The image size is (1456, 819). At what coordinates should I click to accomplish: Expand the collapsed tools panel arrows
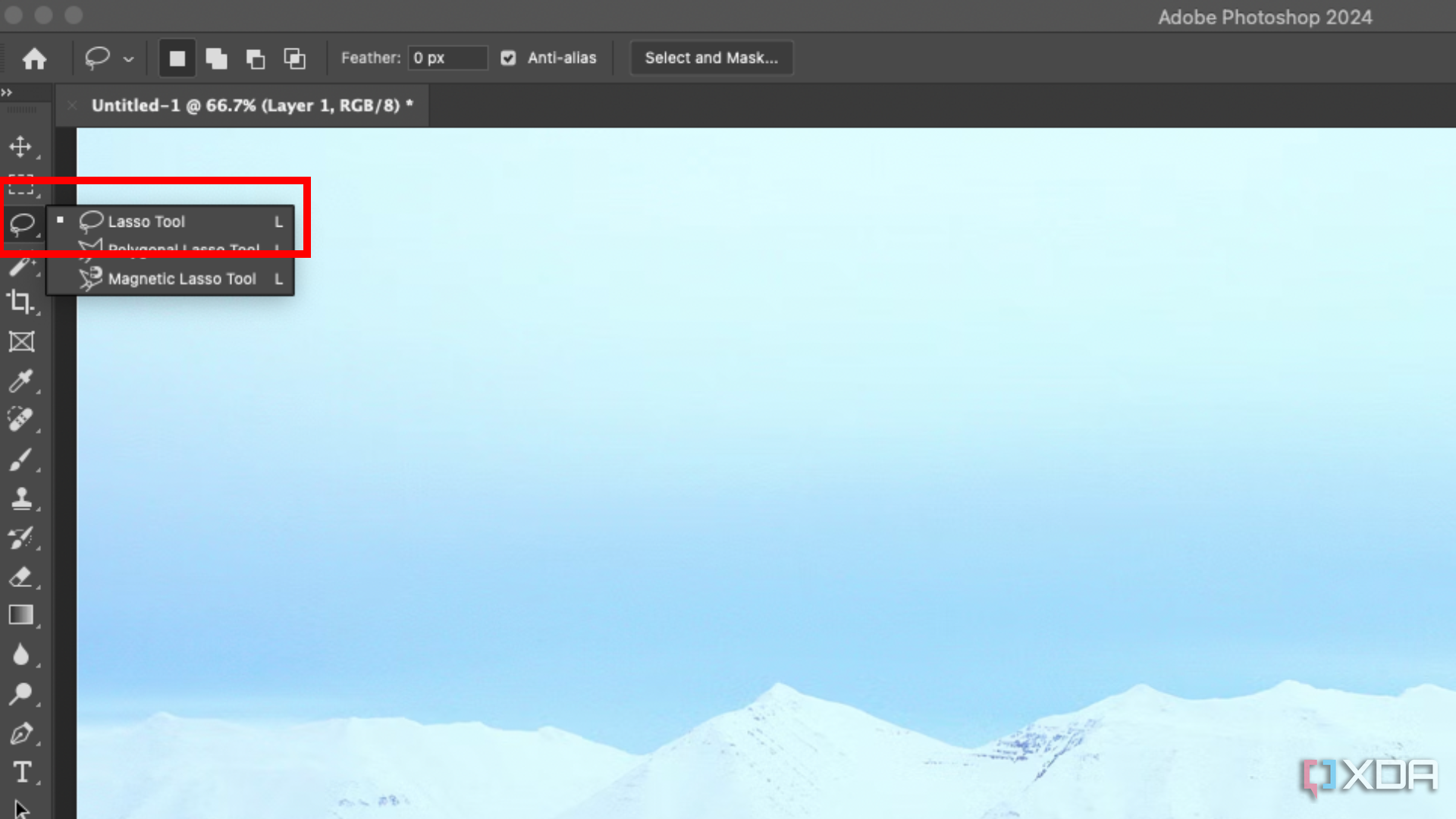[7, 92]
